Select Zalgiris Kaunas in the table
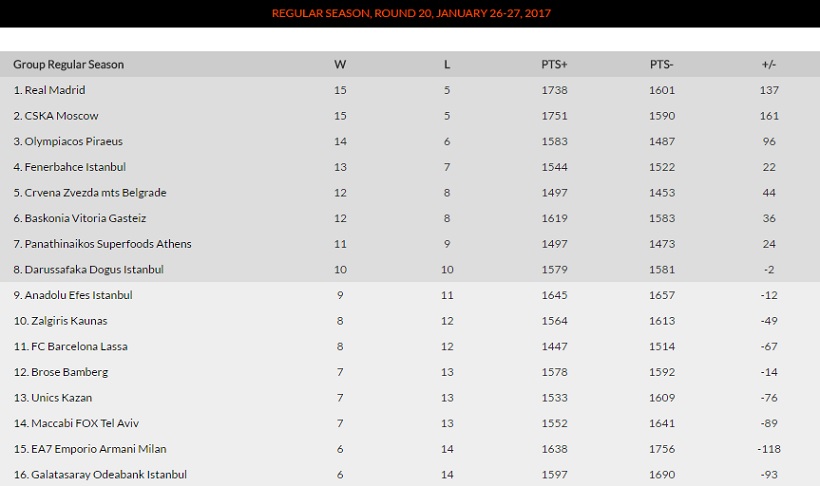The width and height of the screenshot is (820, 486). tap(66, 321)
